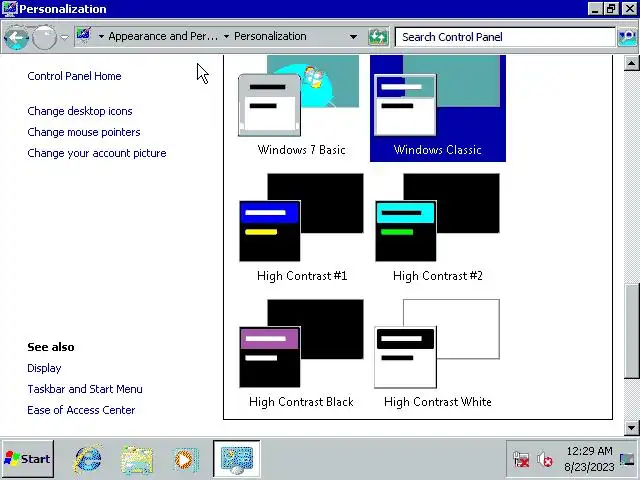Open Ease of Access Center link
This screenshot has height=480, width=640.
81,410
